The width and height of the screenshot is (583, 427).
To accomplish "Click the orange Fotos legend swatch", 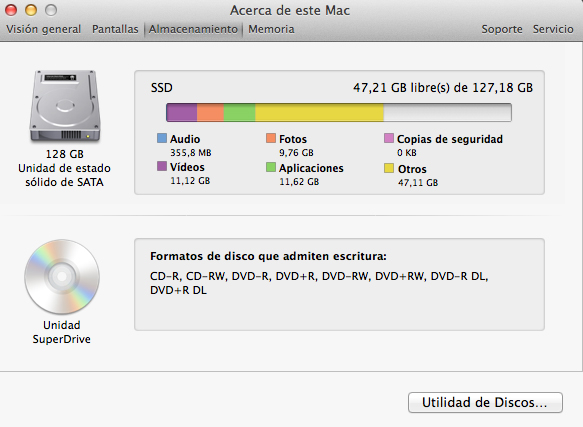I will pyautogui.click(x=271, y=138).
